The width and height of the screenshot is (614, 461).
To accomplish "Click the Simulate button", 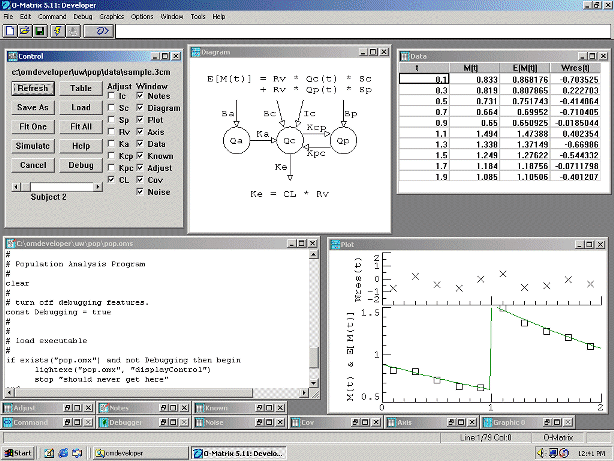I will [x=33, y=146].
